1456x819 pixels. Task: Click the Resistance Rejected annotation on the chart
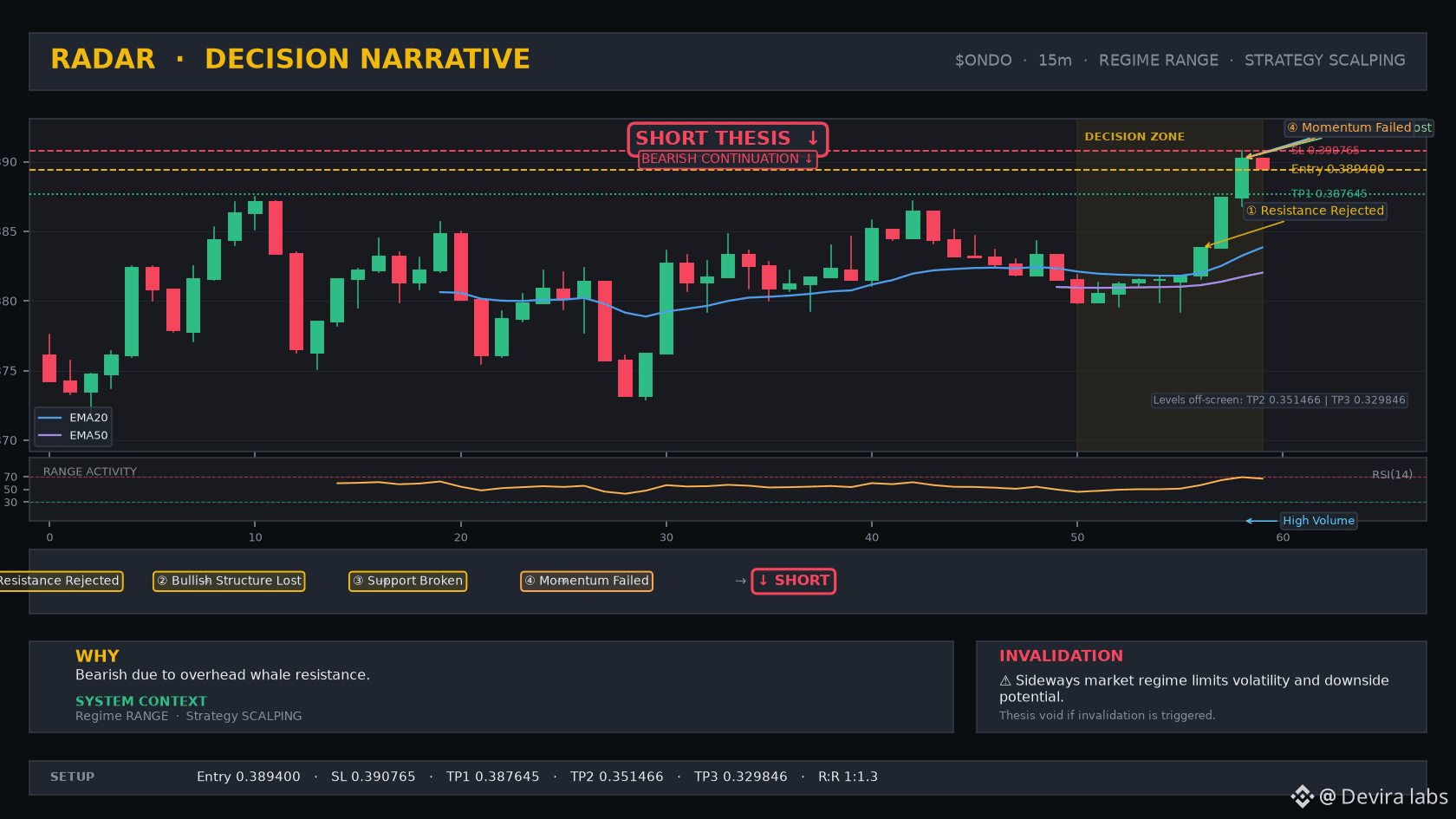1315,211
